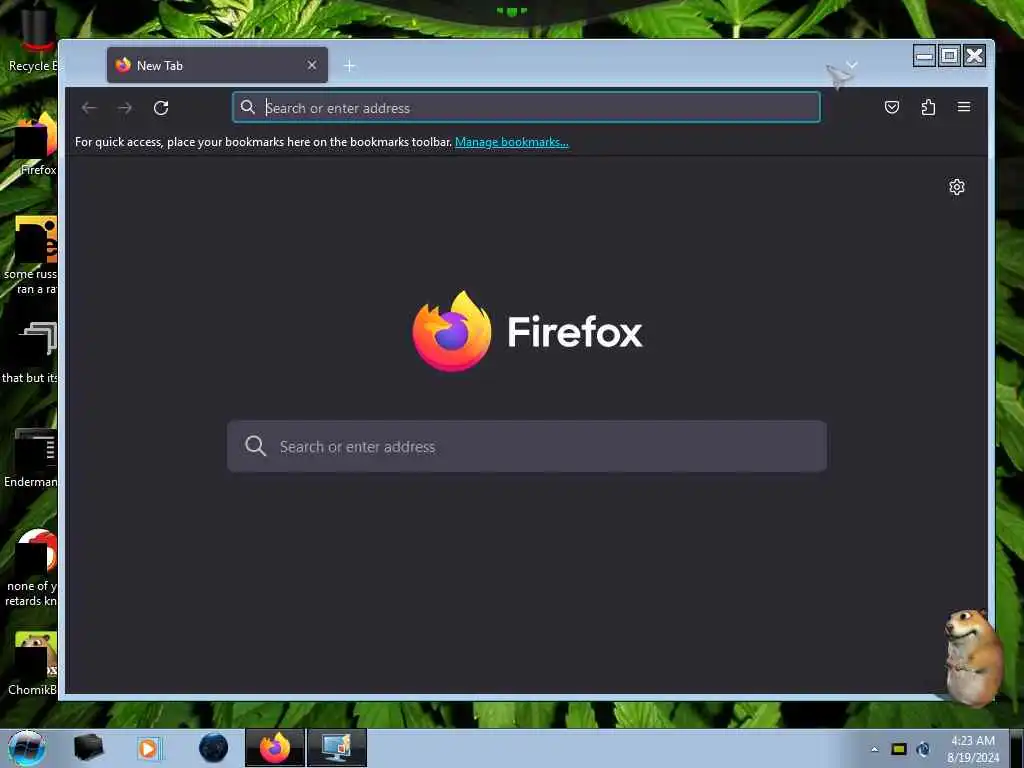Go forward using the forward arrow

click(x=125, y=108)
